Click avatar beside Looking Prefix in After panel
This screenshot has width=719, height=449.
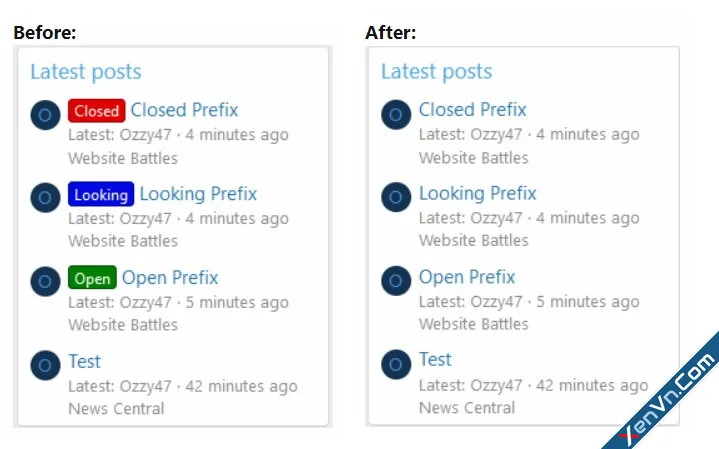(x=396, y=197)
